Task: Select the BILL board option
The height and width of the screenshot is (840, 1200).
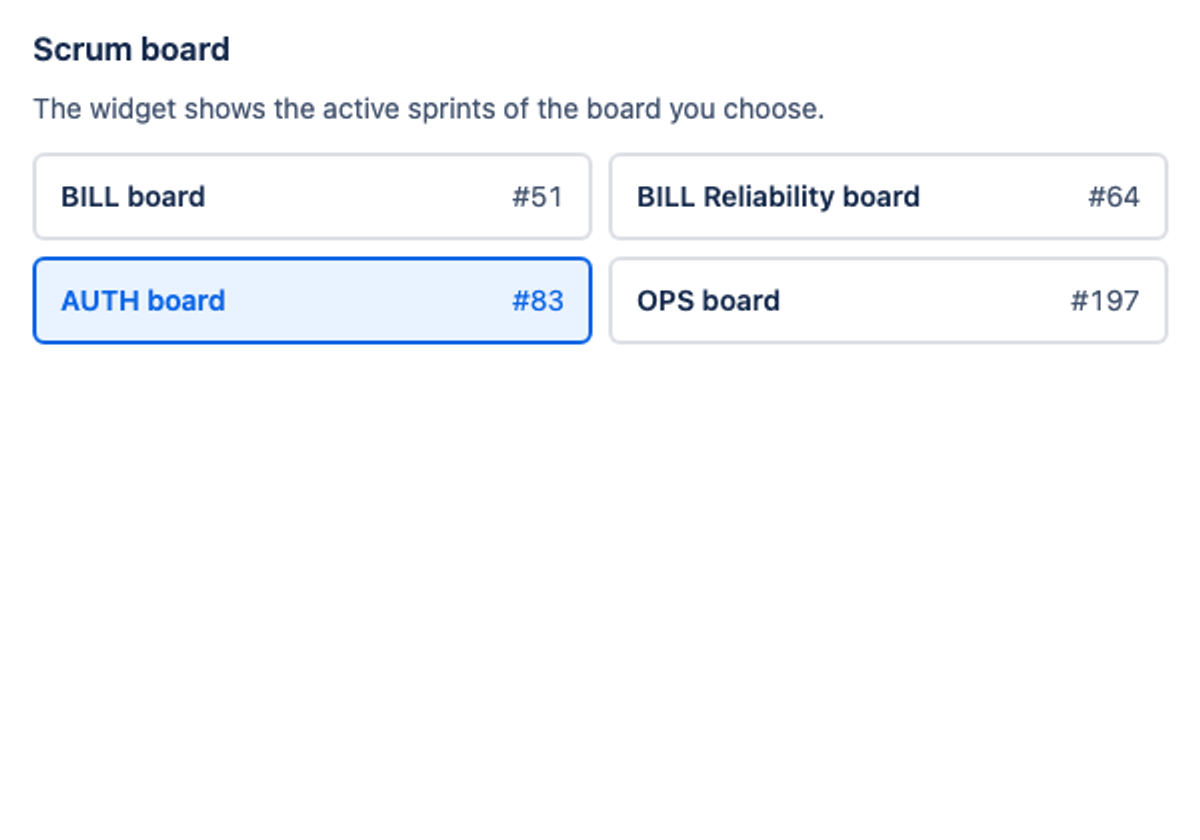Action: (312, 197)
